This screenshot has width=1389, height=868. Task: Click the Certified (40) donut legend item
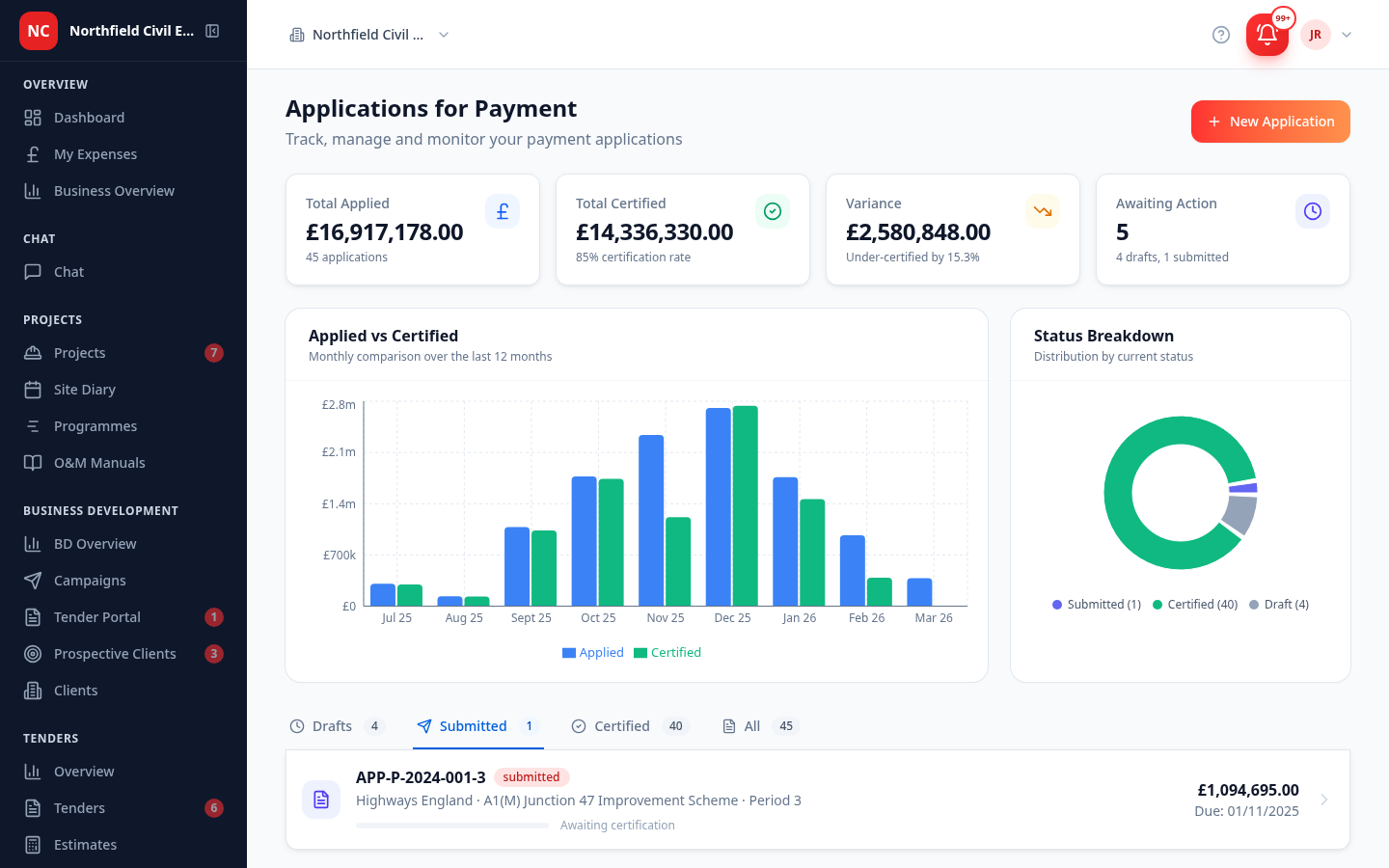(1195, 605)
